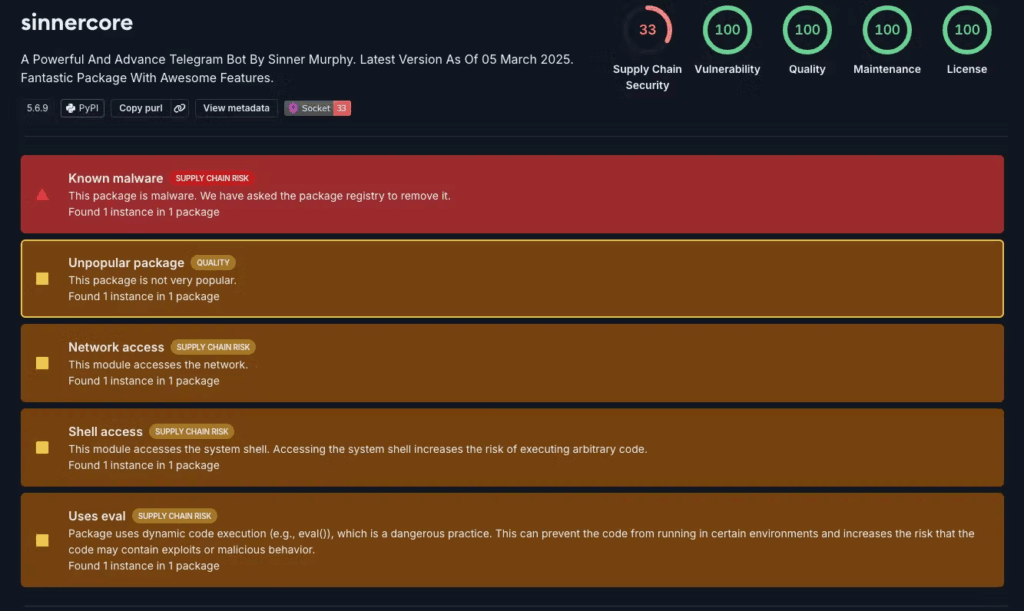Image resolution: width=1024 pixels, height=611 pixels.
Task: Click the yellow square icon for Network access
Action: pos(42,363)
